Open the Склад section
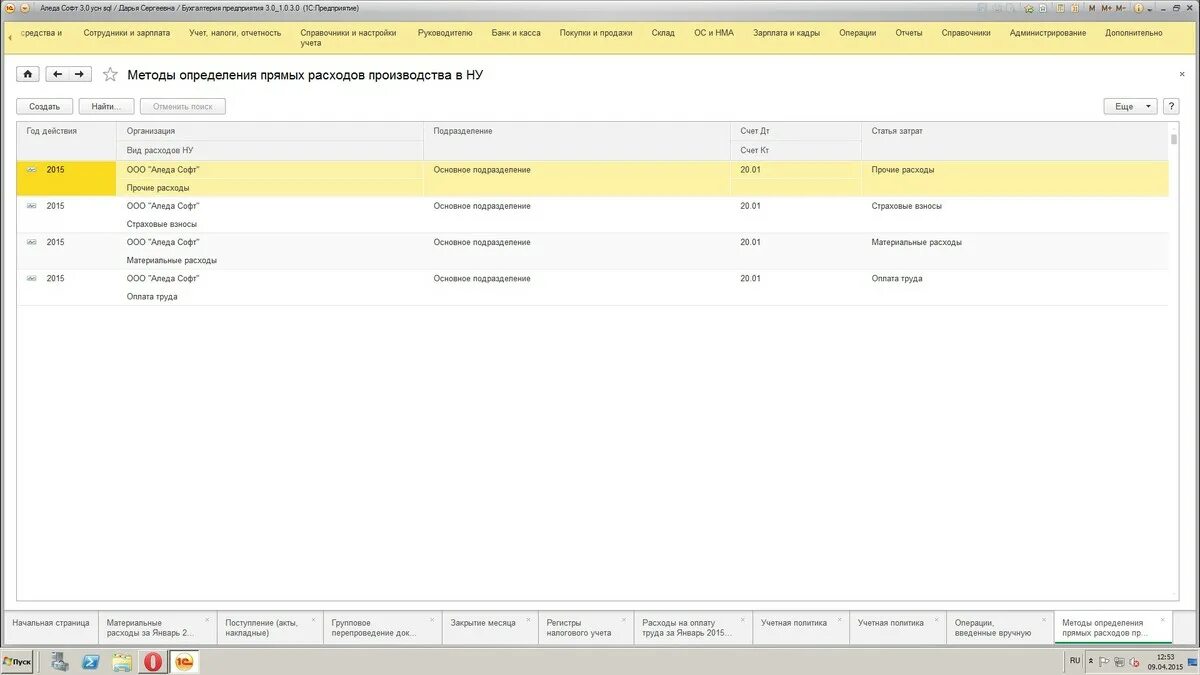 coord(663,33)
